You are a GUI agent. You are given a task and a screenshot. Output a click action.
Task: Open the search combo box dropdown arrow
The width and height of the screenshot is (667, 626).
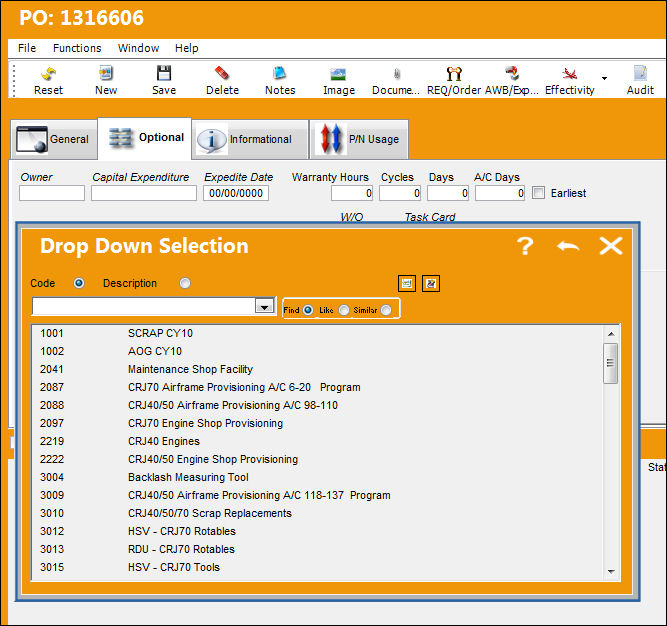264,306
